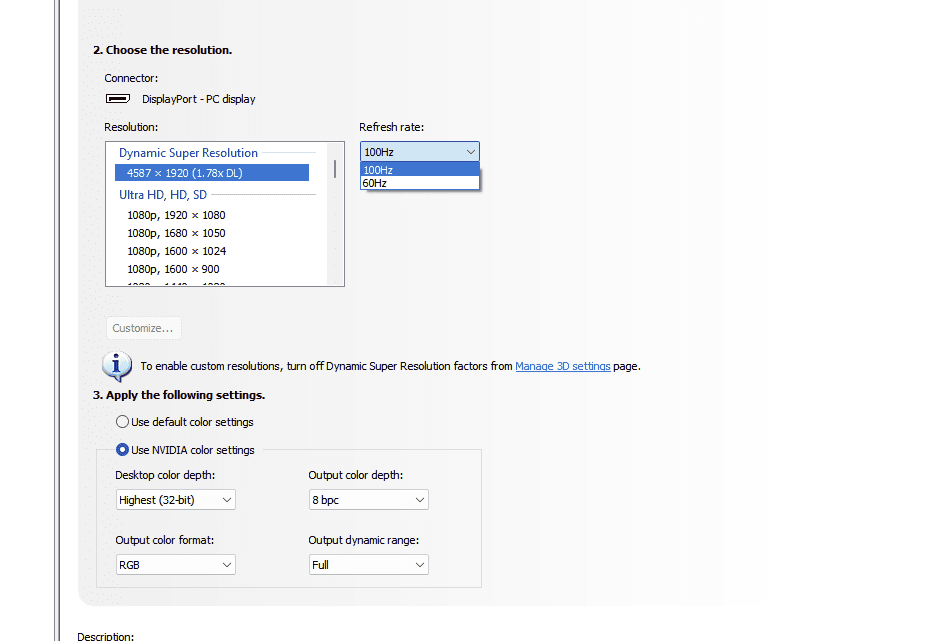Open the Refresh rate dropdown
The width and height of the screenshot is (946, 641).
[420, 151]
